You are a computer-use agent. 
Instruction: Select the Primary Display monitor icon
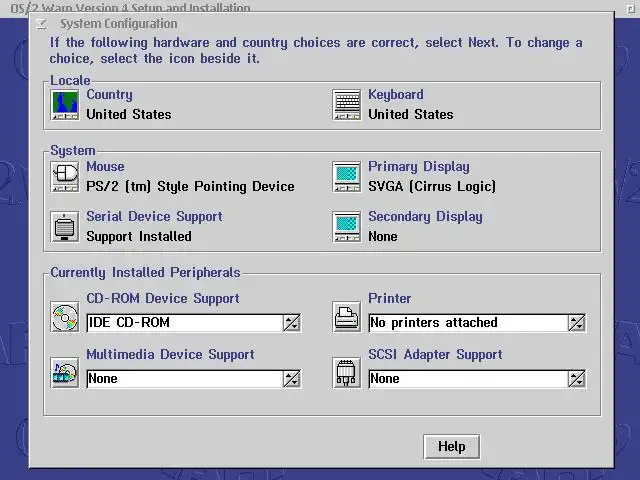pyautogui.click(x=347, y=177)
